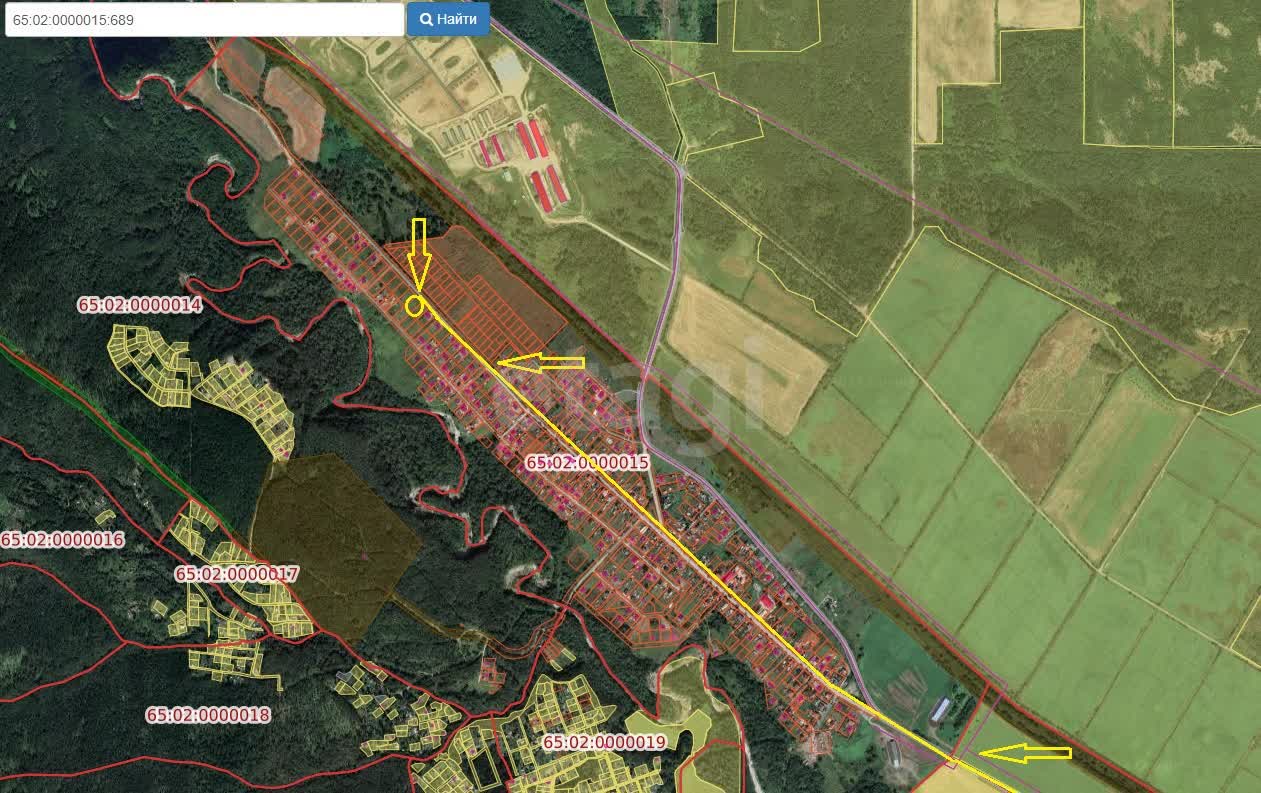Click the blue-roofed building near the bottom right
1261x793 pixels.
(x=939, y=709)
